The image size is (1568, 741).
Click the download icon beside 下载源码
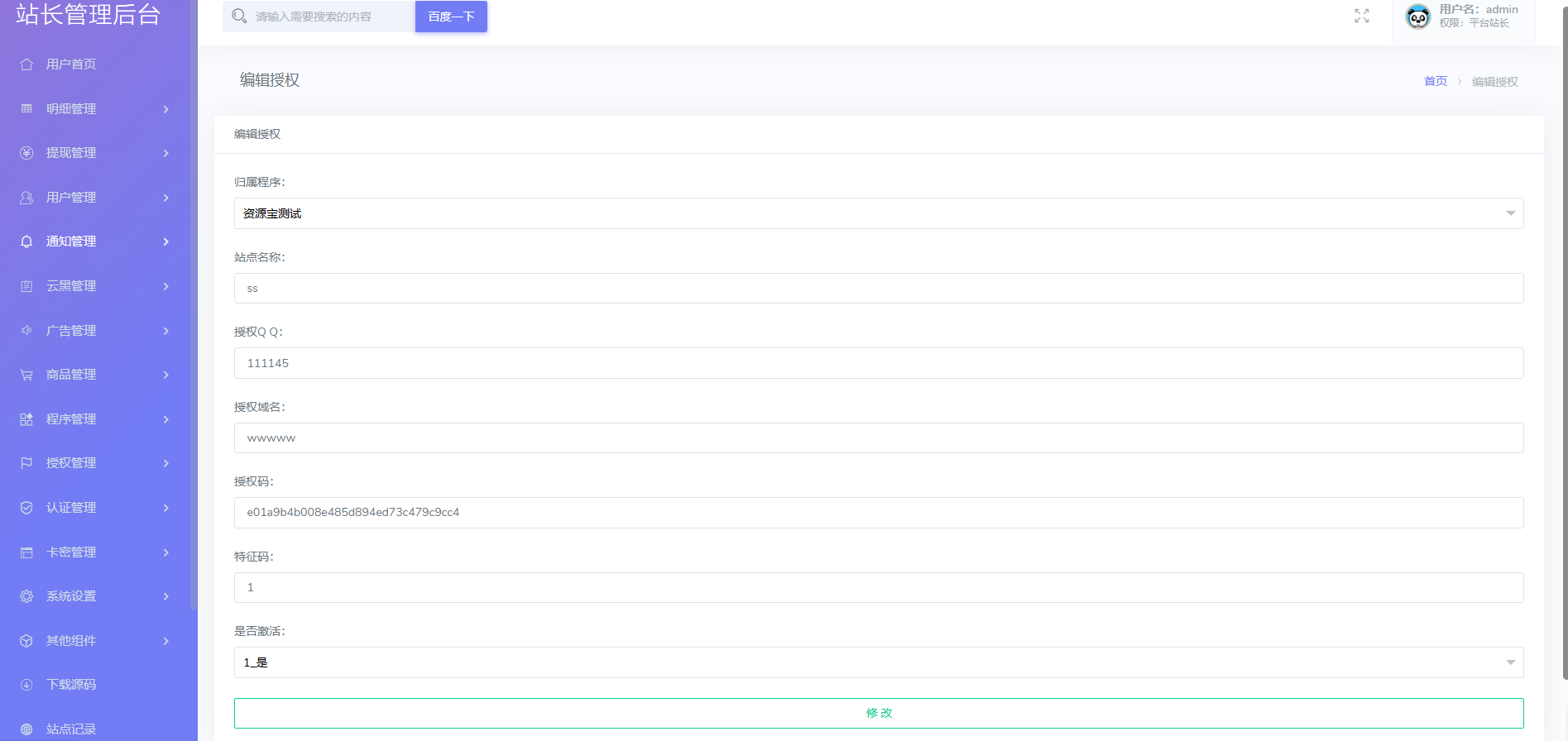pos(26,685)
